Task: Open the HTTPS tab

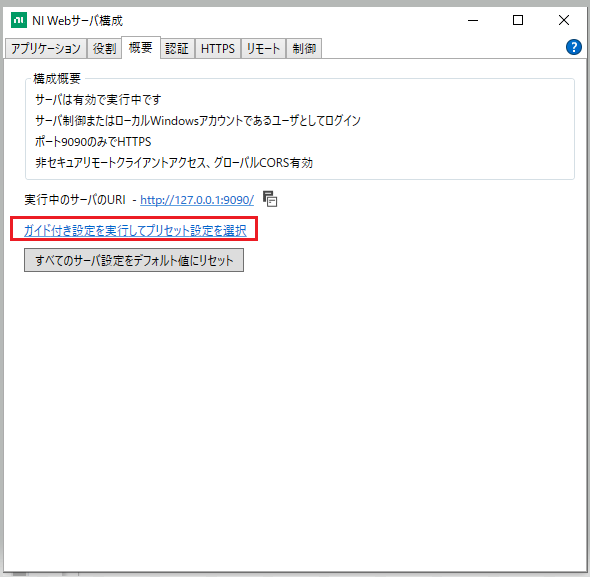Action: [218, 49]
